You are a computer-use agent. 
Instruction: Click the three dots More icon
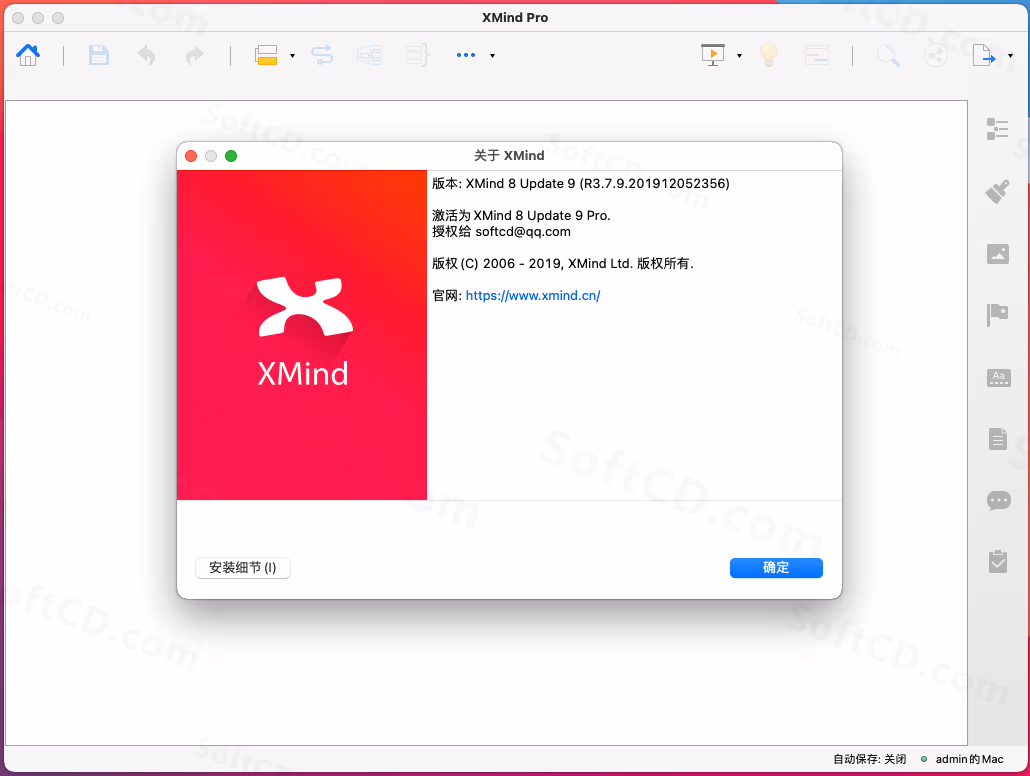466,55
